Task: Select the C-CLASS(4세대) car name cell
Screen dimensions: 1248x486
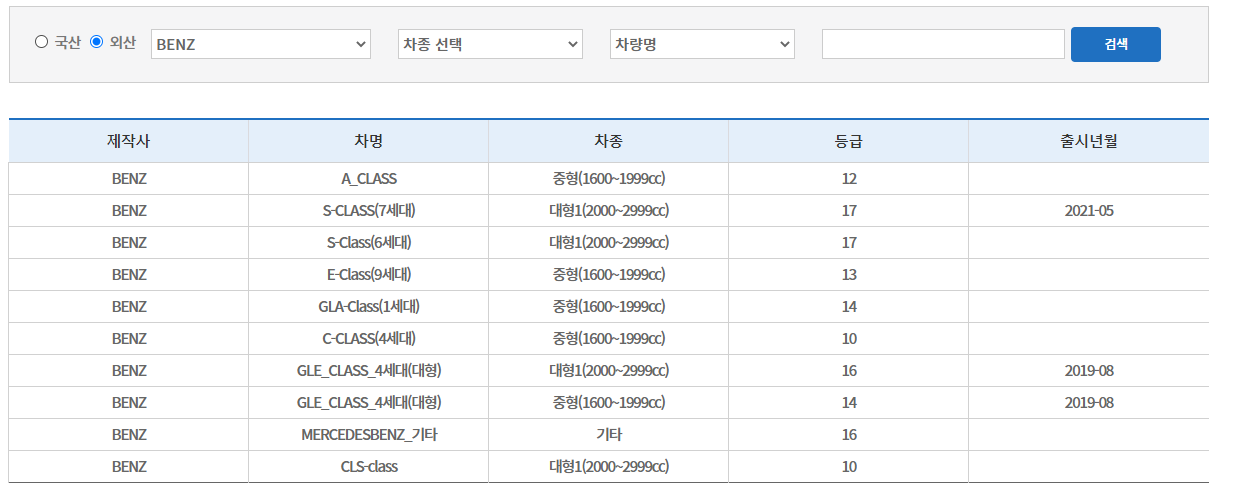Action: (x=369, y=339)
